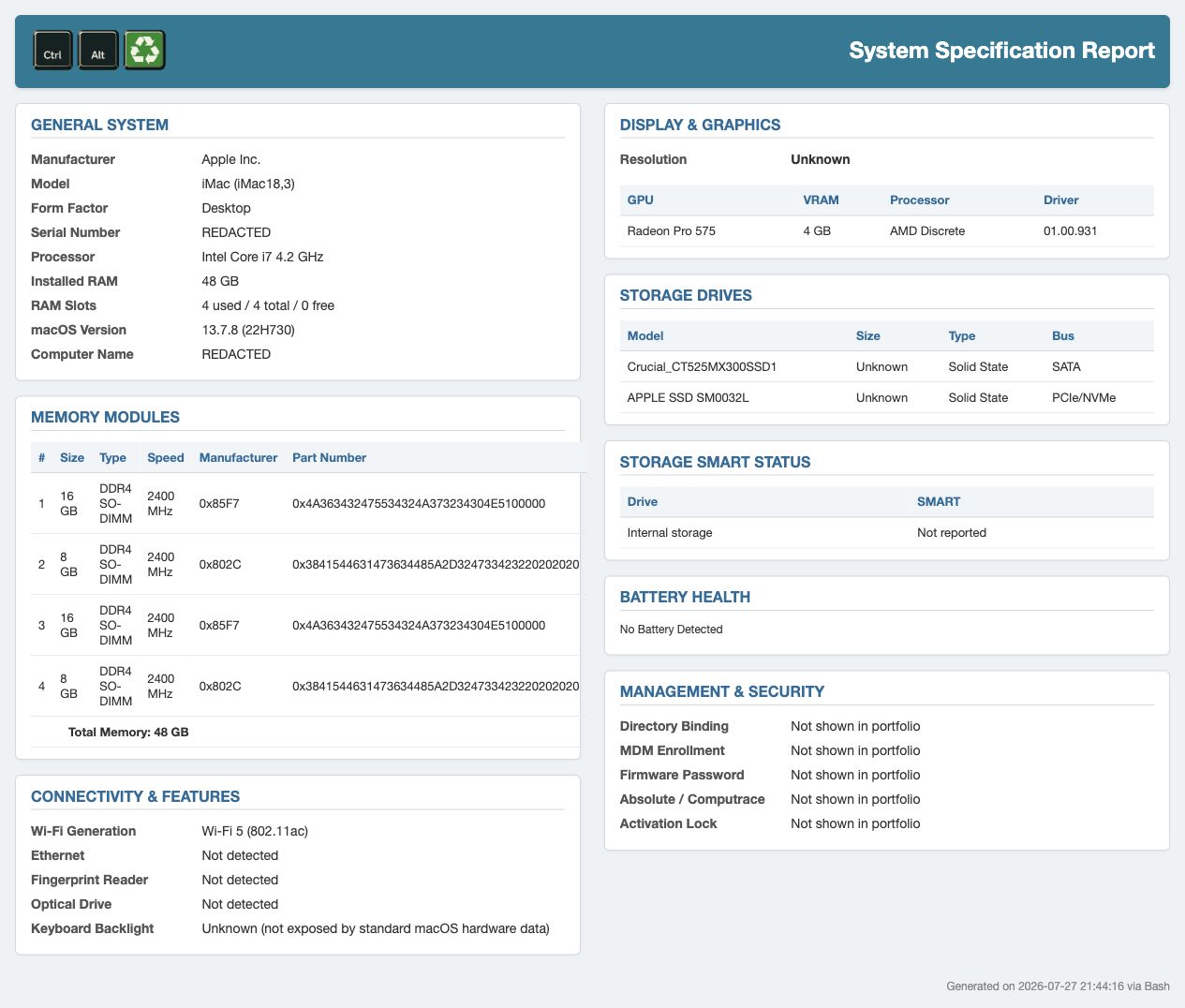Select memory module 4 part number
The height and width of the screenshot is (1008, 1185).
(436, 686)
